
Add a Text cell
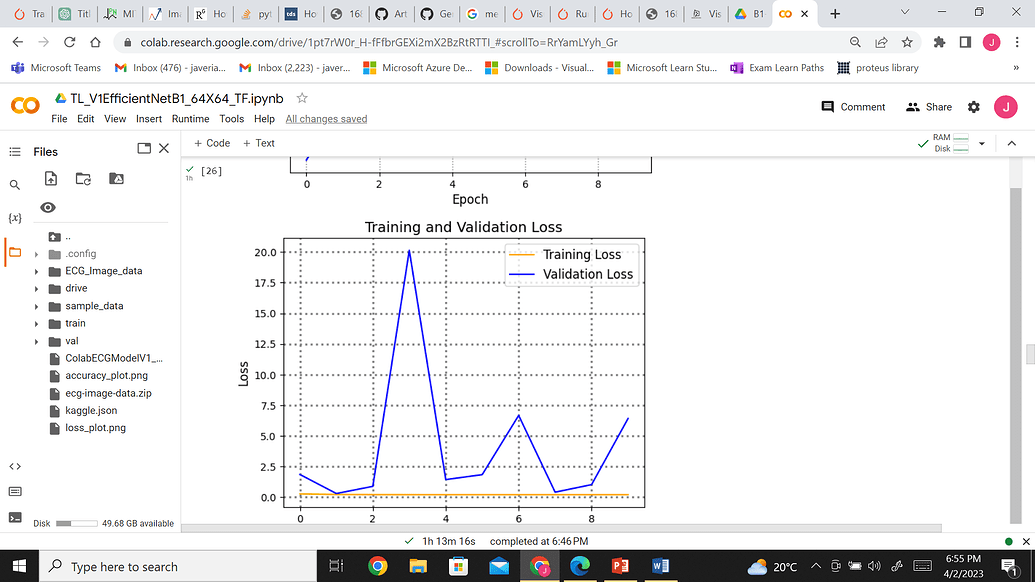tap(259, 143)
